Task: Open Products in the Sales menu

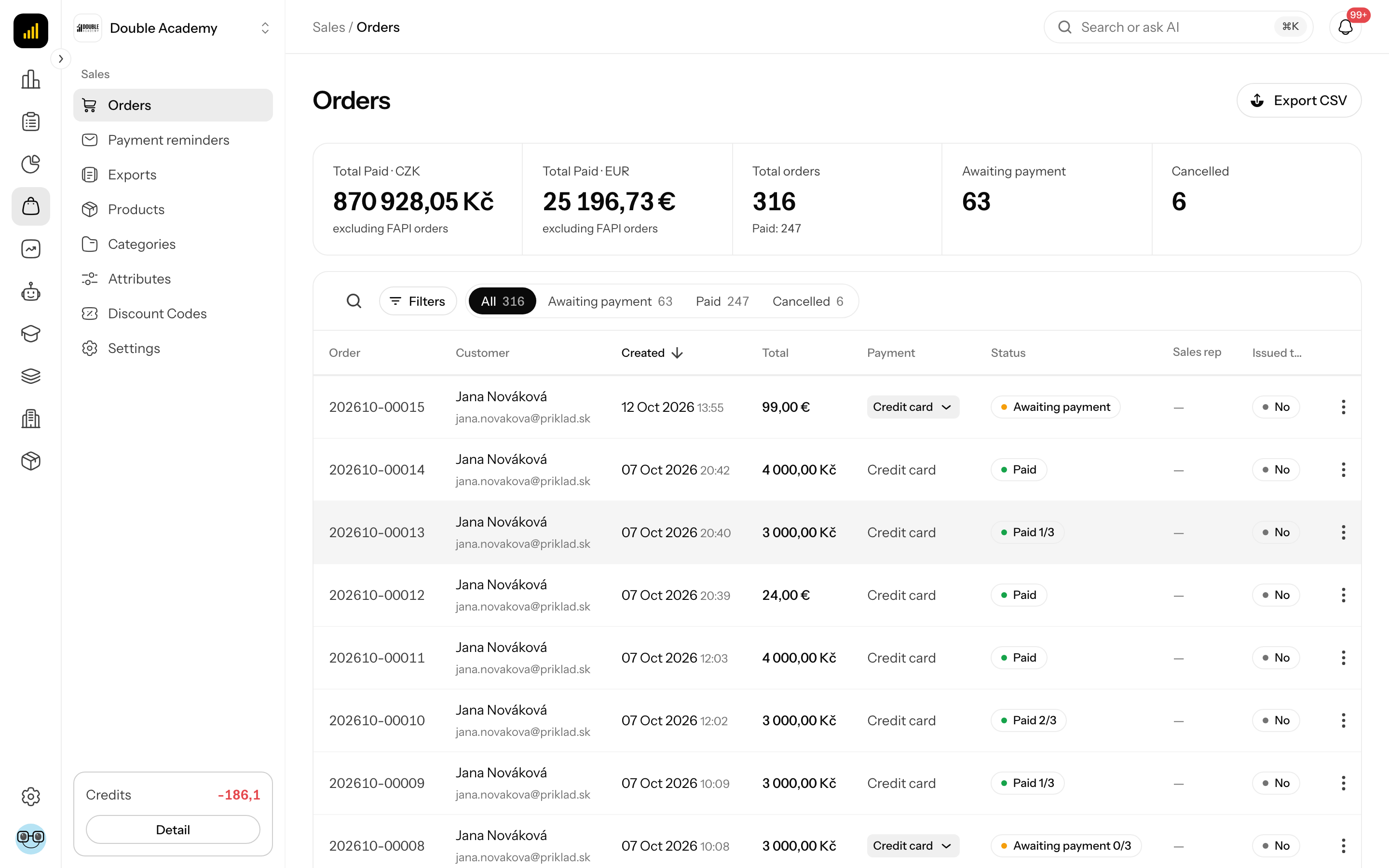Action: [x=173, y=210]
